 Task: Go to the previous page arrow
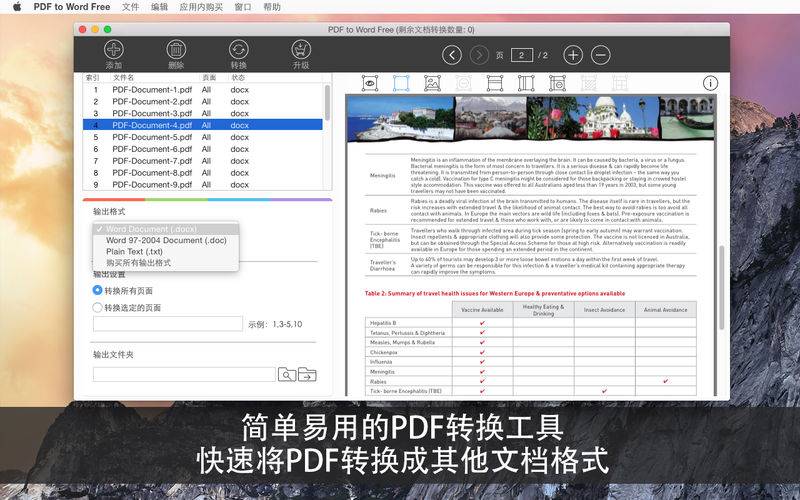pos(452,55)
